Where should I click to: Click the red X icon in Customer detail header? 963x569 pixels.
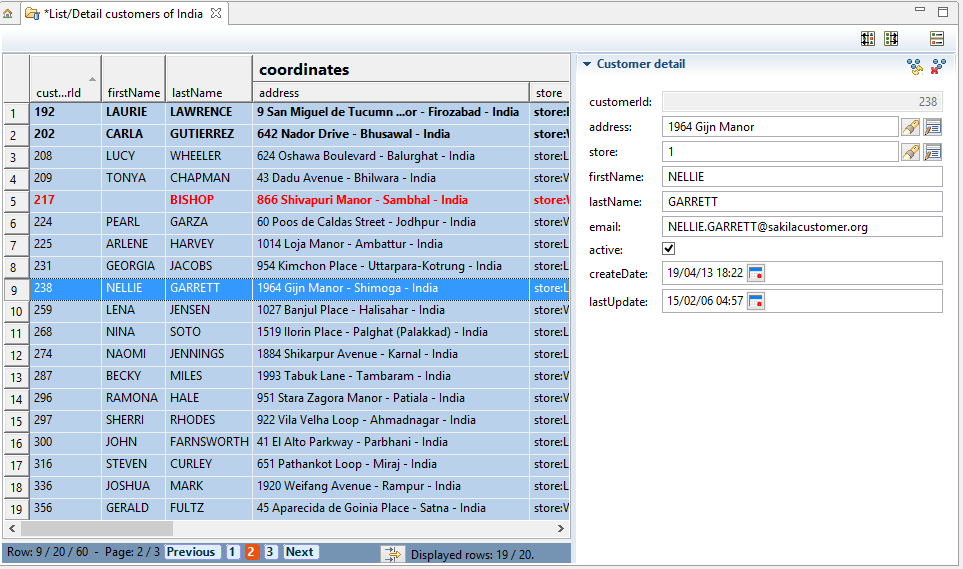[938, 66]
